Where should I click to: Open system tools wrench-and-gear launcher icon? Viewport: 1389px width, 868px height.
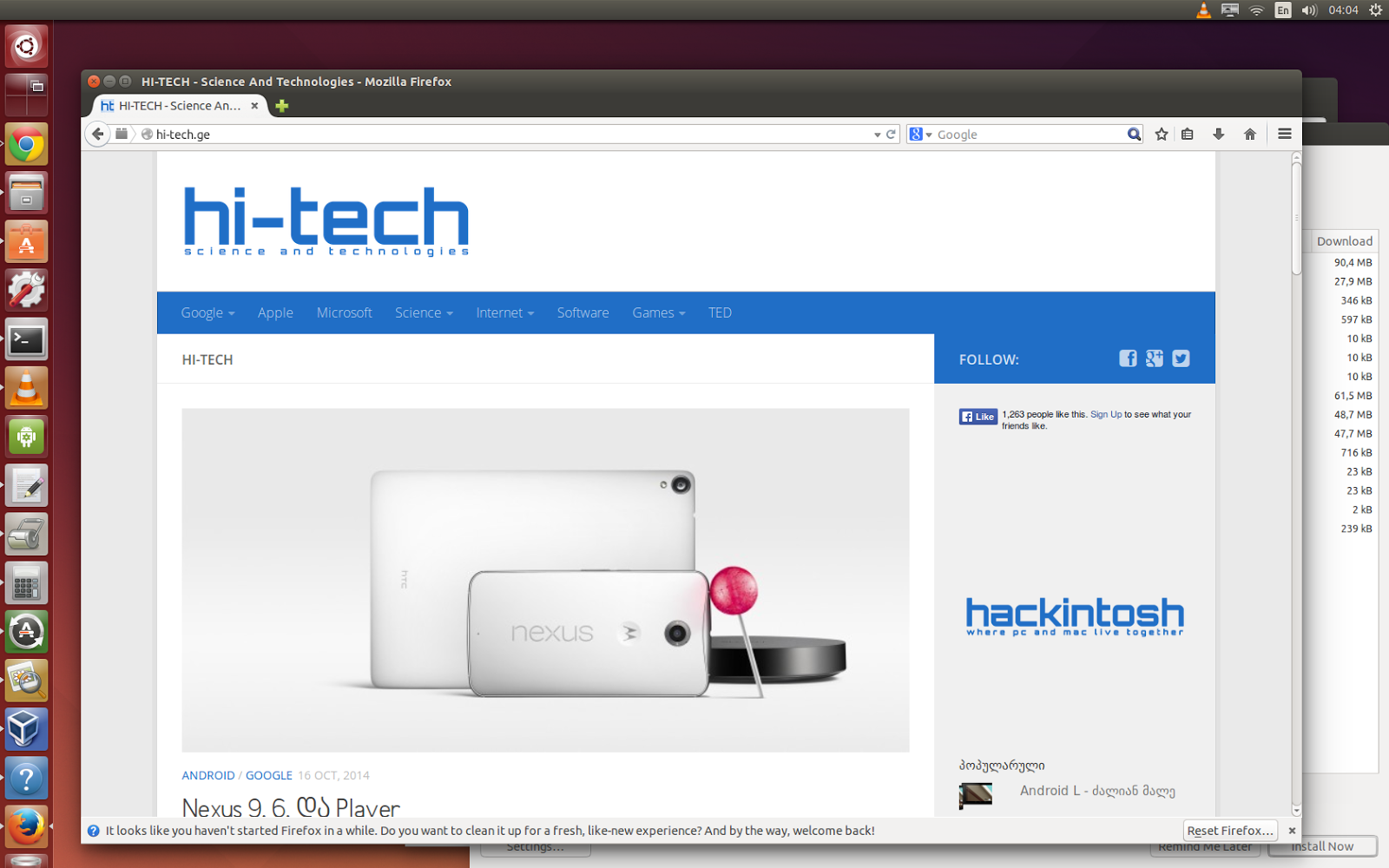[x=26, y=290]
